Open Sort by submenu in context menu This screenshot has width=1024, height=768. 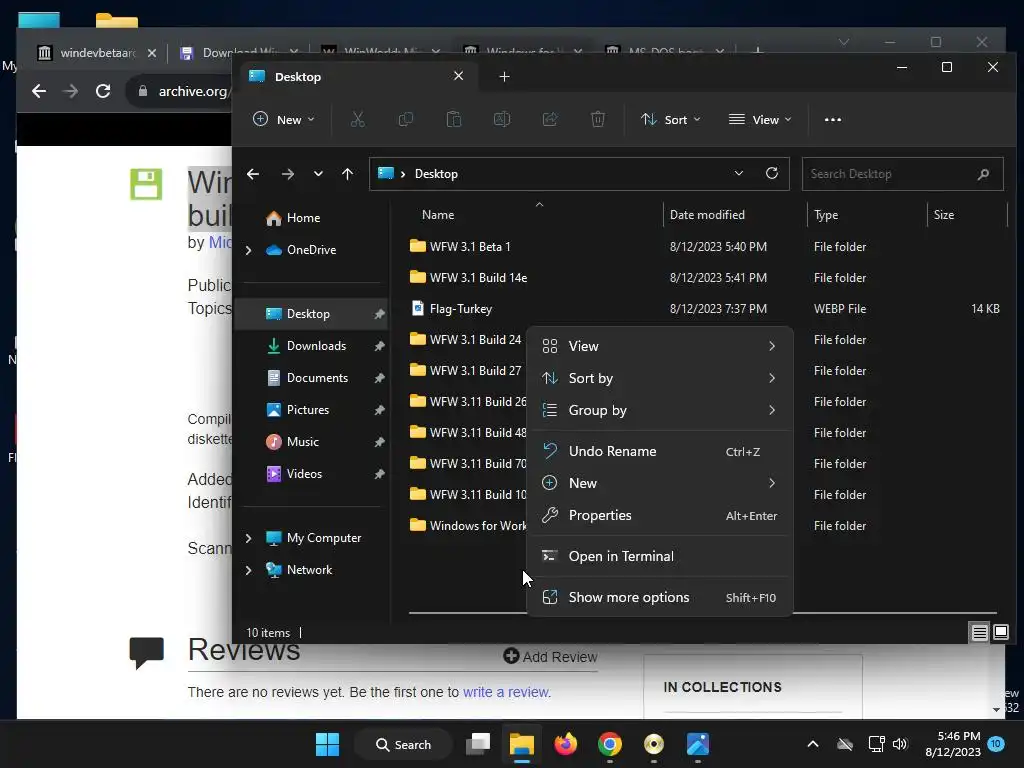(x=660, y=378)
